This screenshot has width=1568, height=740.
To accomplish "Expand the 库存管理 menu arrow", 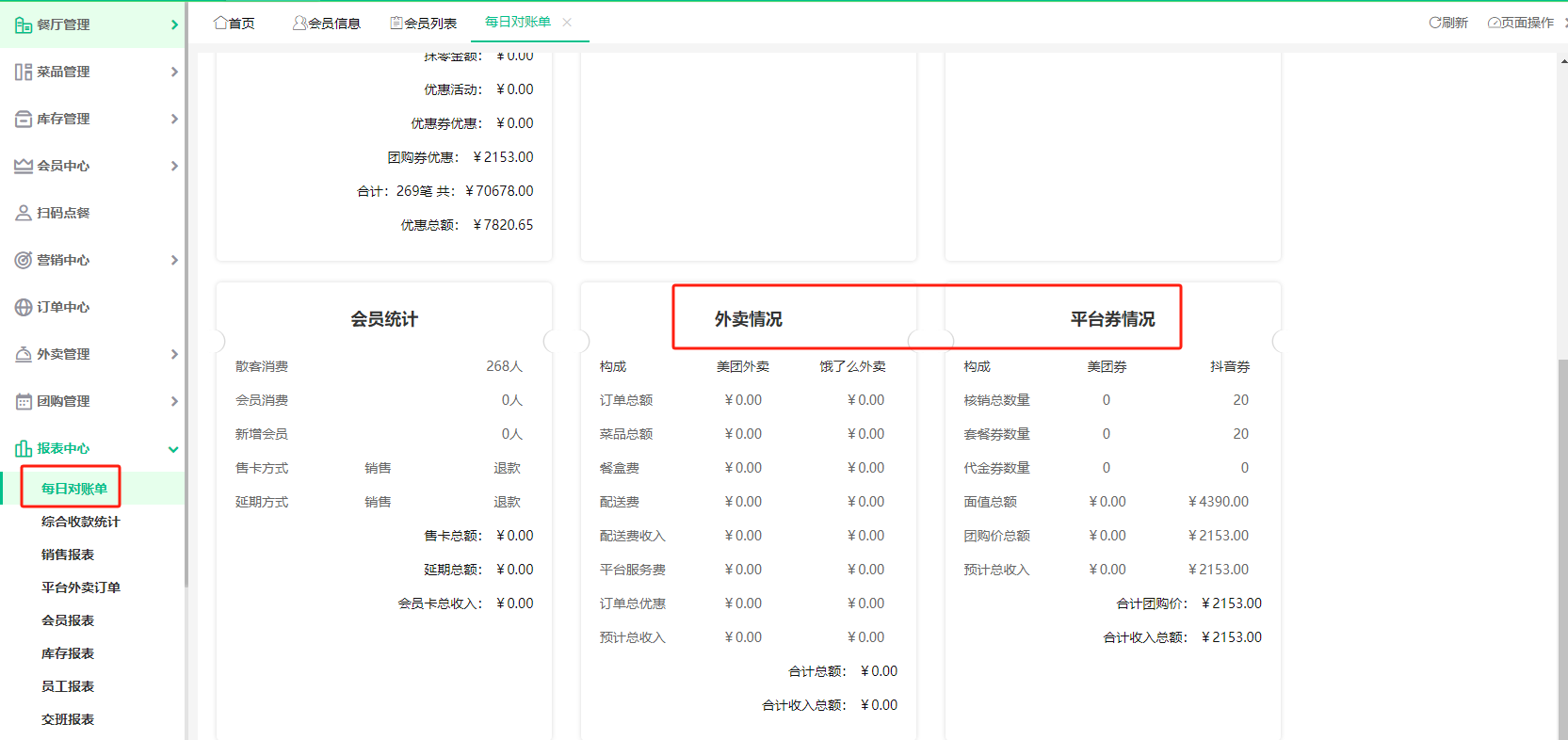I will coord(174,119).
